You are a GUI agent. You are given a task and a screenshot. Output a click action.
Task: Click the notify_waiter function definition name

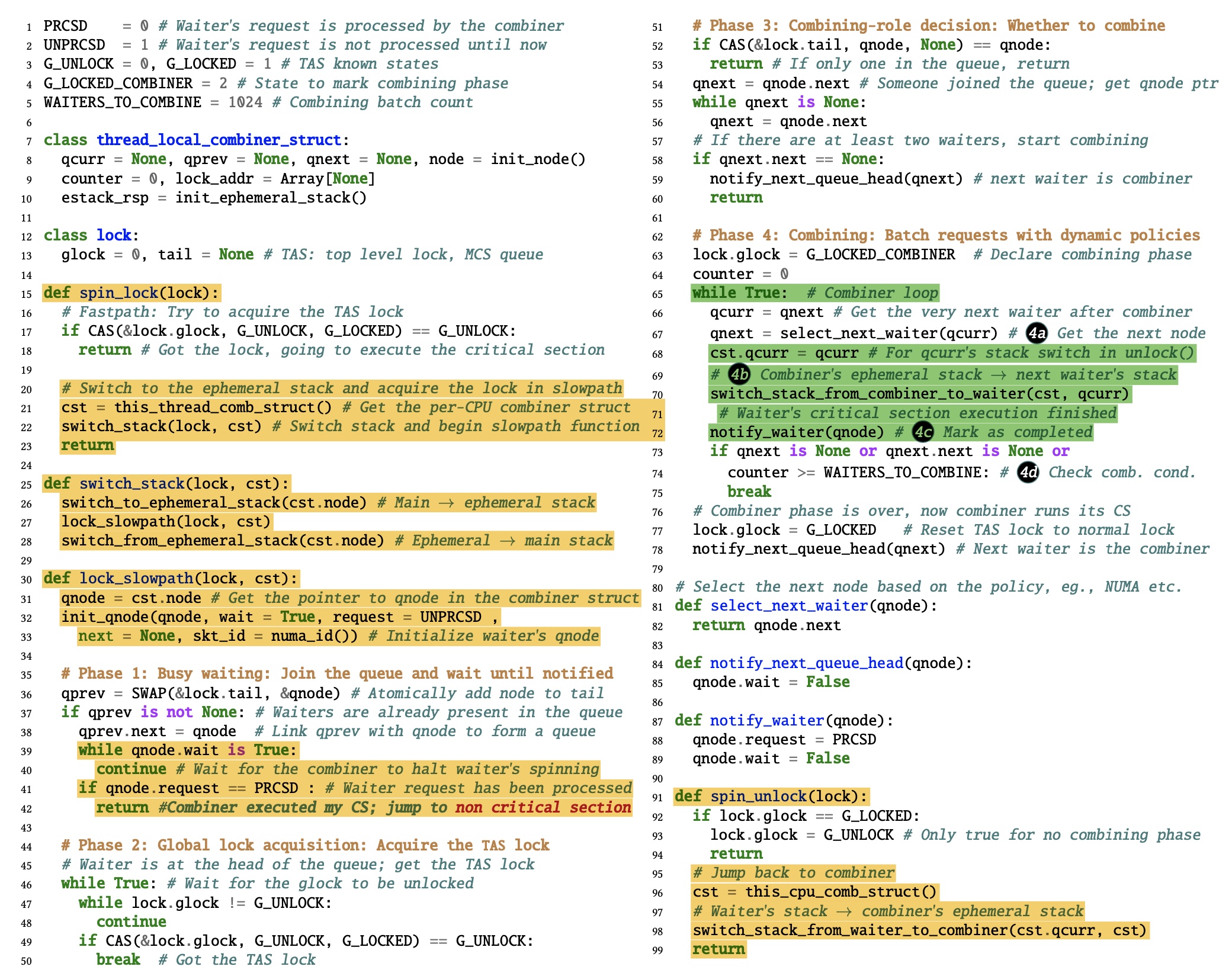coord(766,720)
